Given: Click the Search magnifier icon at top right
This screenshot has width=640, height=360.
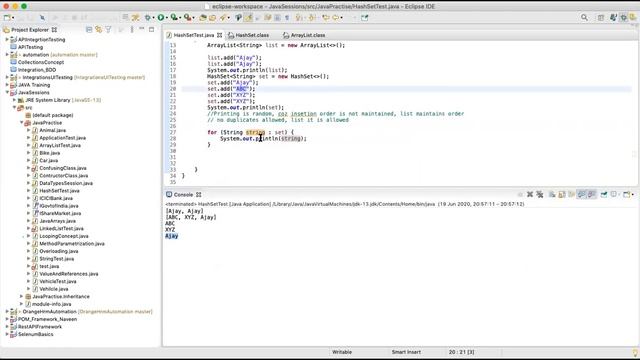Looking at the screenshot, I should pos(584,18).
